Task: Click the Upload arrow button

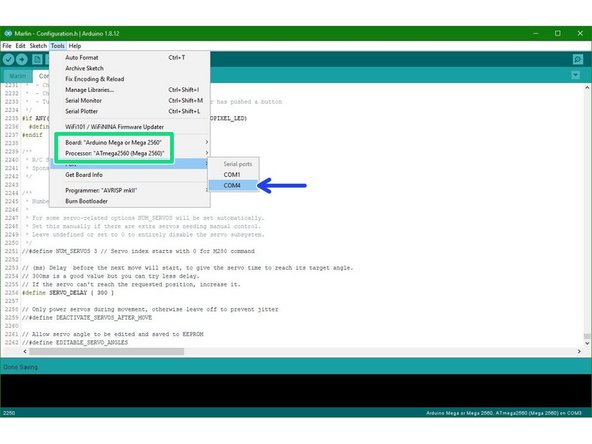Action: [x=22, y=59]
